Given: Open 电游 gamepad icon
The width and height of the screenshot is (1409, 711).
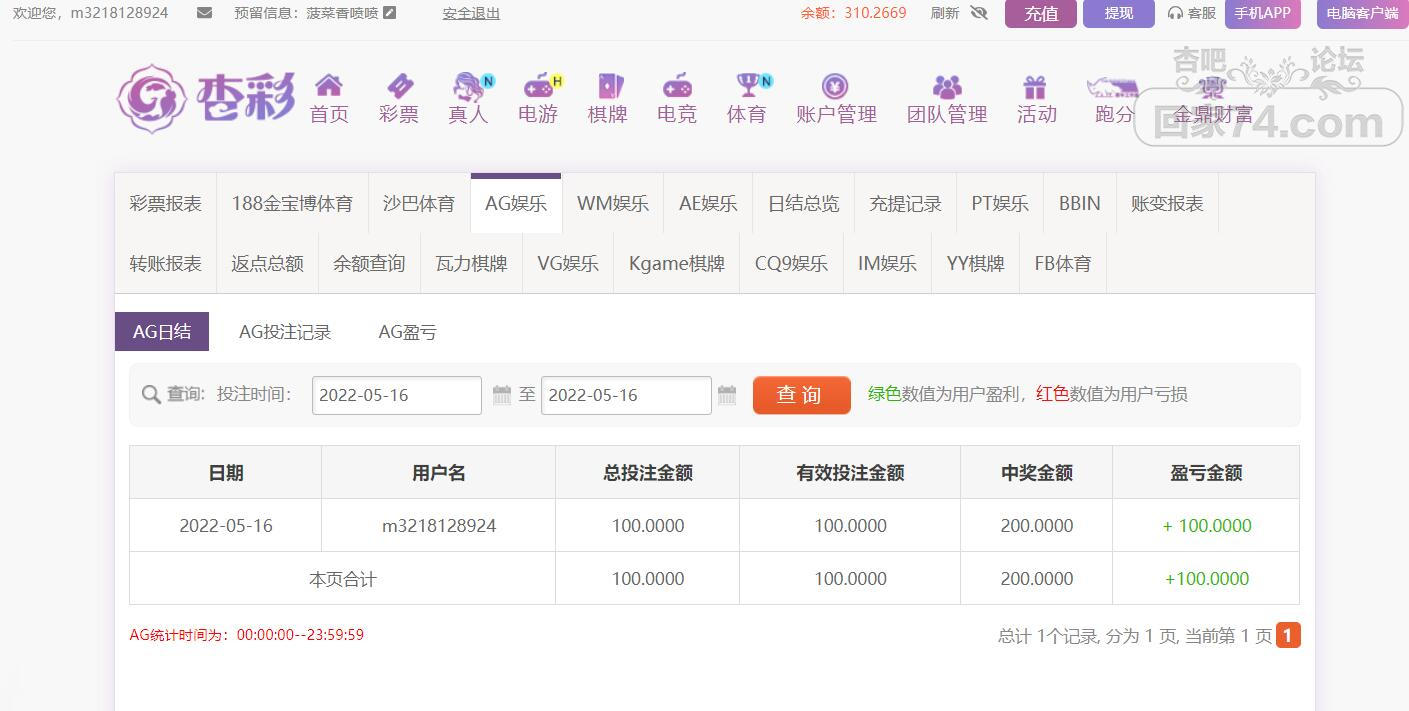Looking at the screenshot, I should (x=538, y=86).
